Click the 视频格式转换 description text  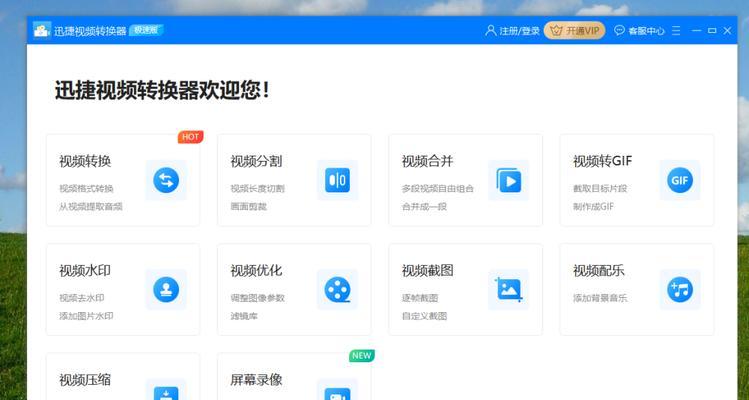pos(86,188)
